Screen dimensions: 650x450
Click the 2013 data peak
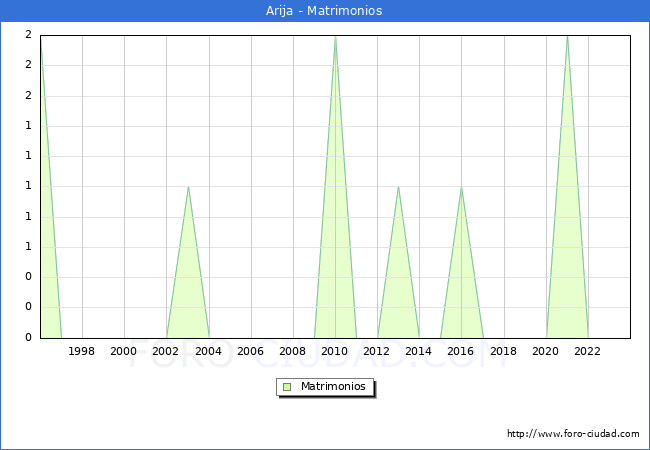point(398,187)
